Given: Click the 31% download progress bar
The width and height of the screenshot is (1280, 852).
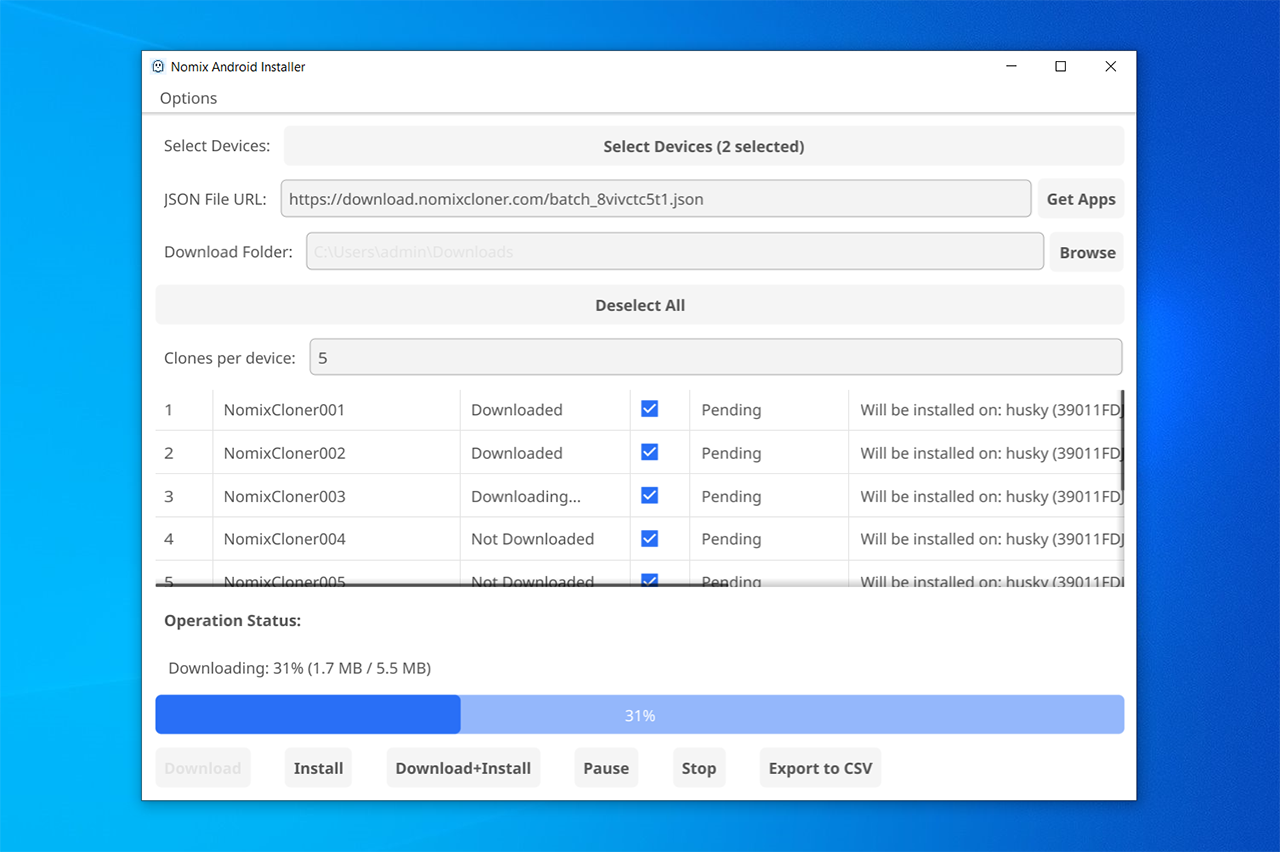Looking at the screenshot, I should [x=639, y=715].
